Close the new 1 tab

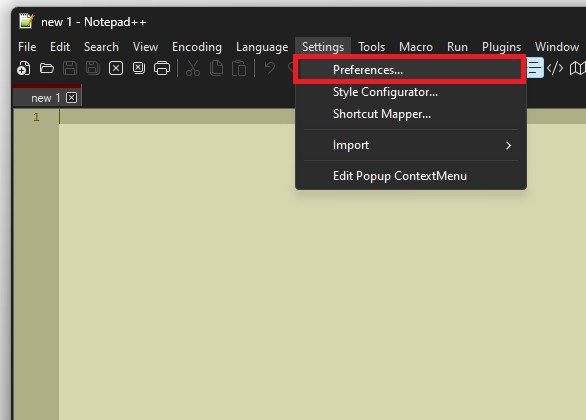(x=71, y=98)
